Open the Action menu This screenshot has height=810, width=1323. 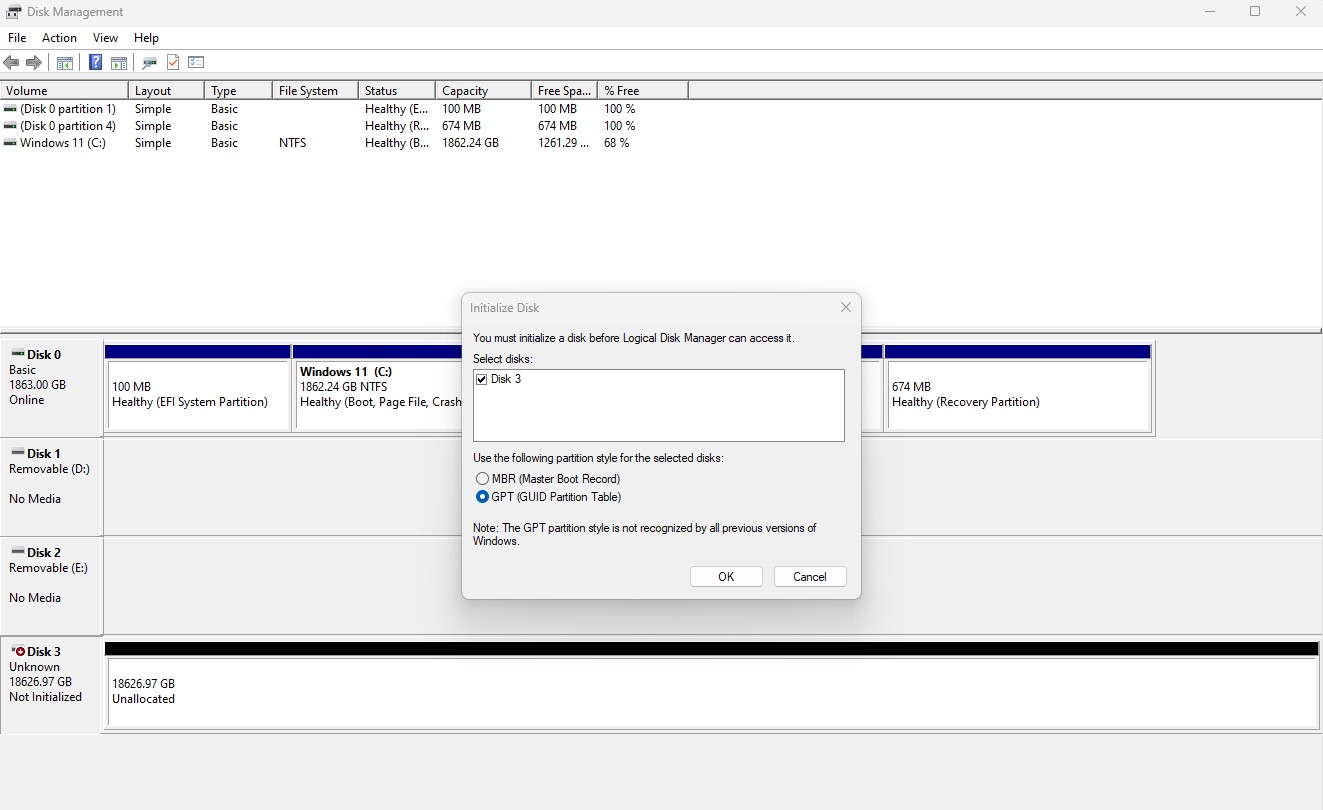(59, 38)
